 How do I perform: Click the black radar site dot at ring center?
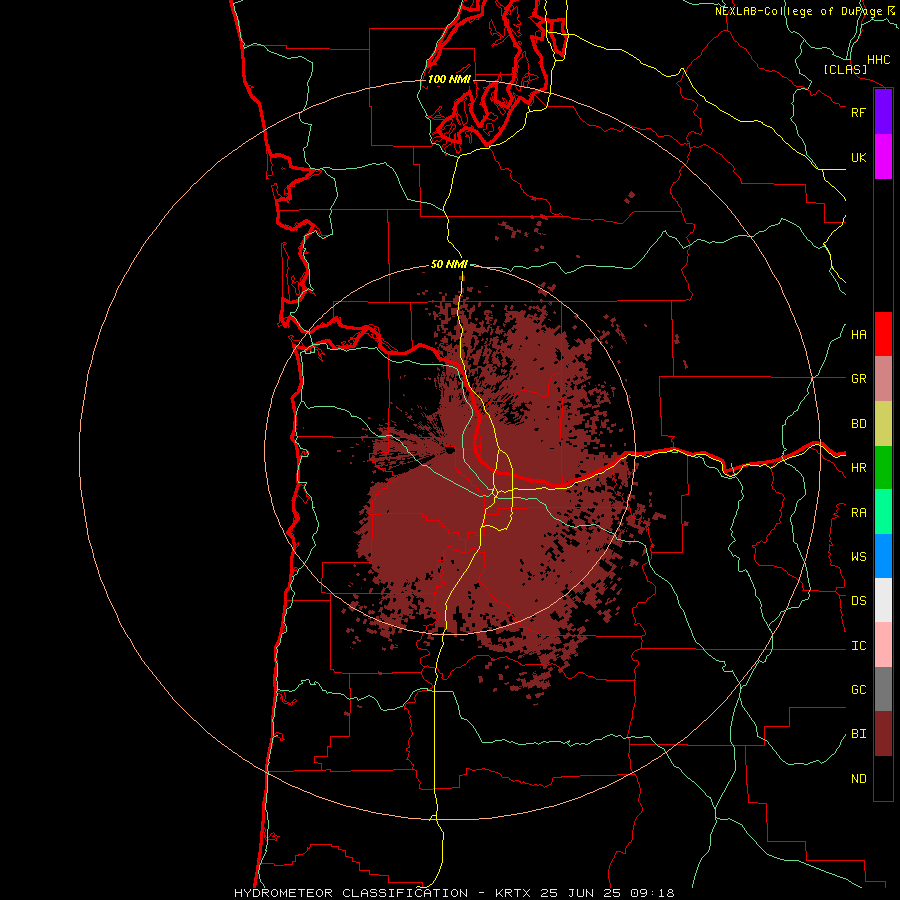pos(449,451)
